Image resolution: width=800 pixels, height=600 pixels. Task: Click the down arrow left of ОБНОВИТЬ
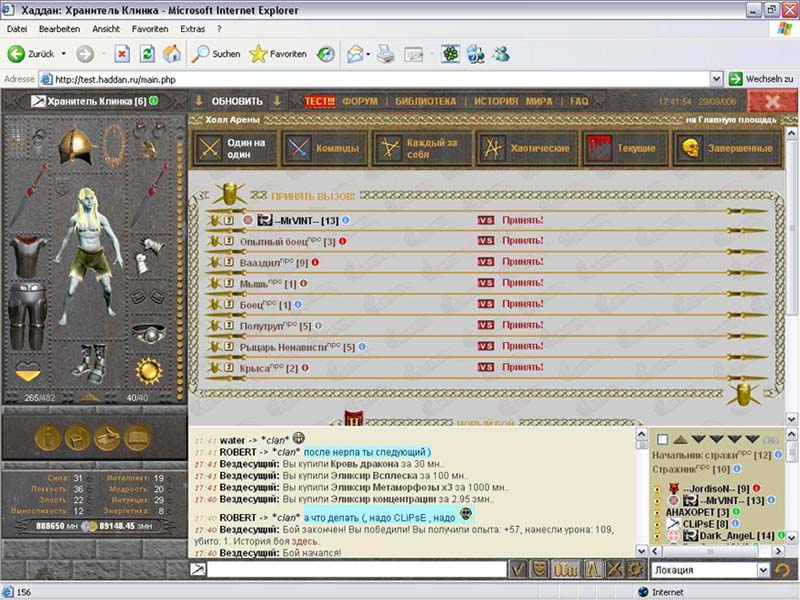tap(199, 101)
